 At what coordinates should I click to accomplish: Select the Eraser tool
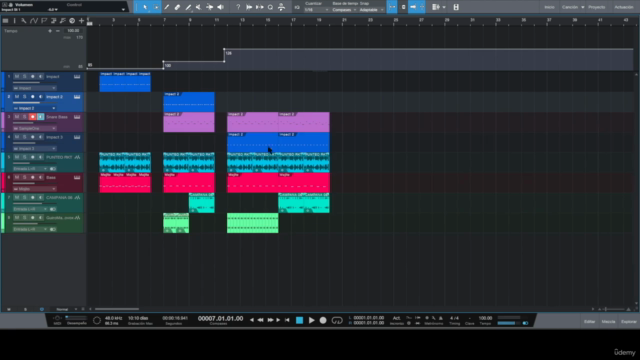[177, 7]
